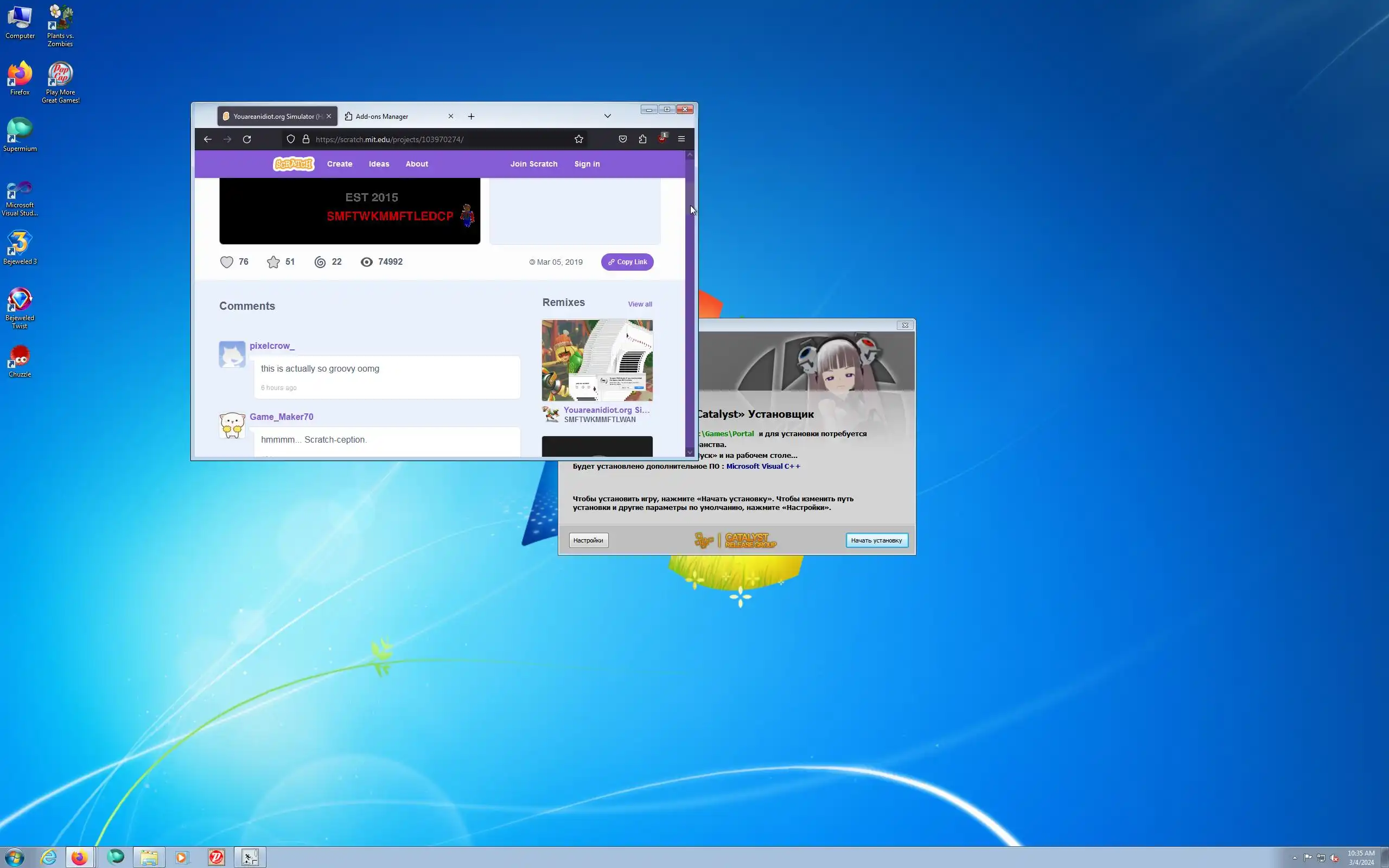Open the Ideas menu on Scratch
The height and width of the screenshot is (868, 1389).
[x=379, y=164]
